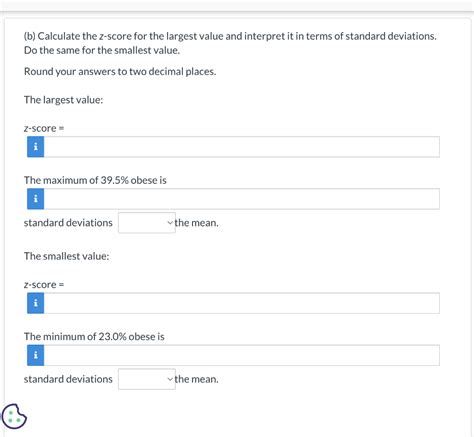474x437 pixels.
Task: Focus the 'maximum of 39.5% obese' input
Action: point(242,199)
